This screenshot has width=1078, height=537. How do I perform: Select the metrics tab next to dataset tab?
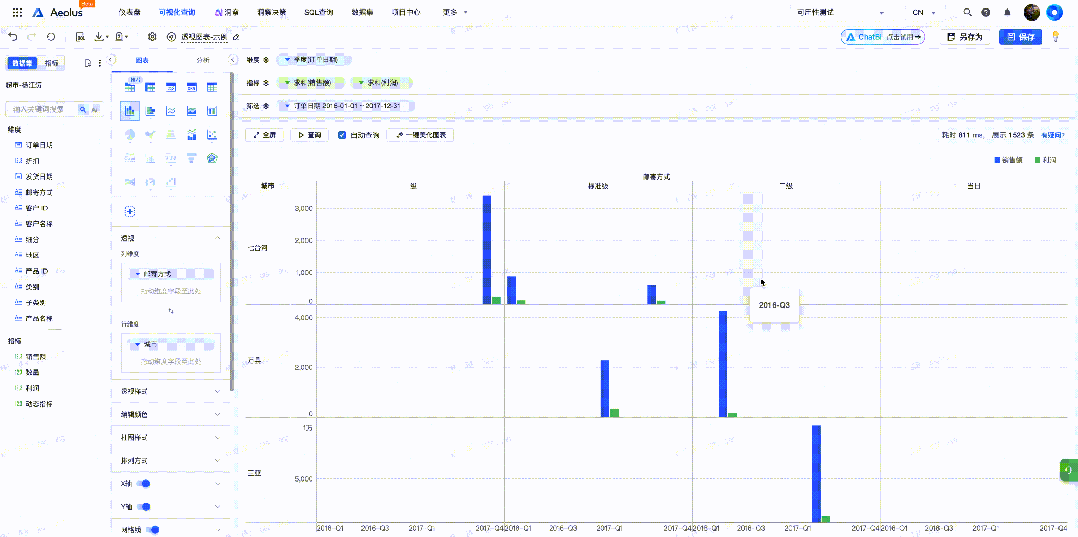(x=52, y=63)
